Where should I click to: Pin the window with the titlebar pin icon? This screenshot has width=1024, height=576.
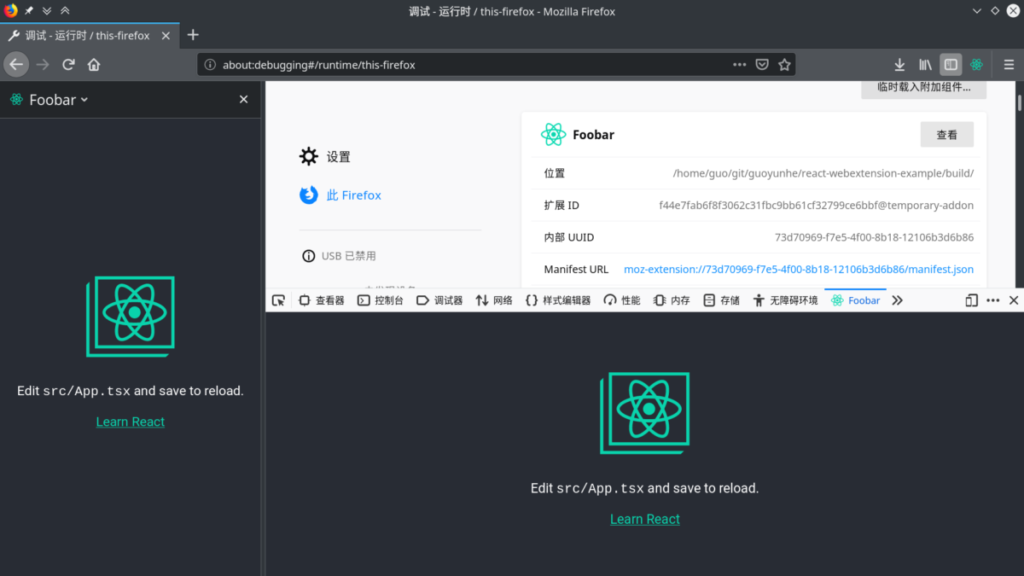coord(29,10)
